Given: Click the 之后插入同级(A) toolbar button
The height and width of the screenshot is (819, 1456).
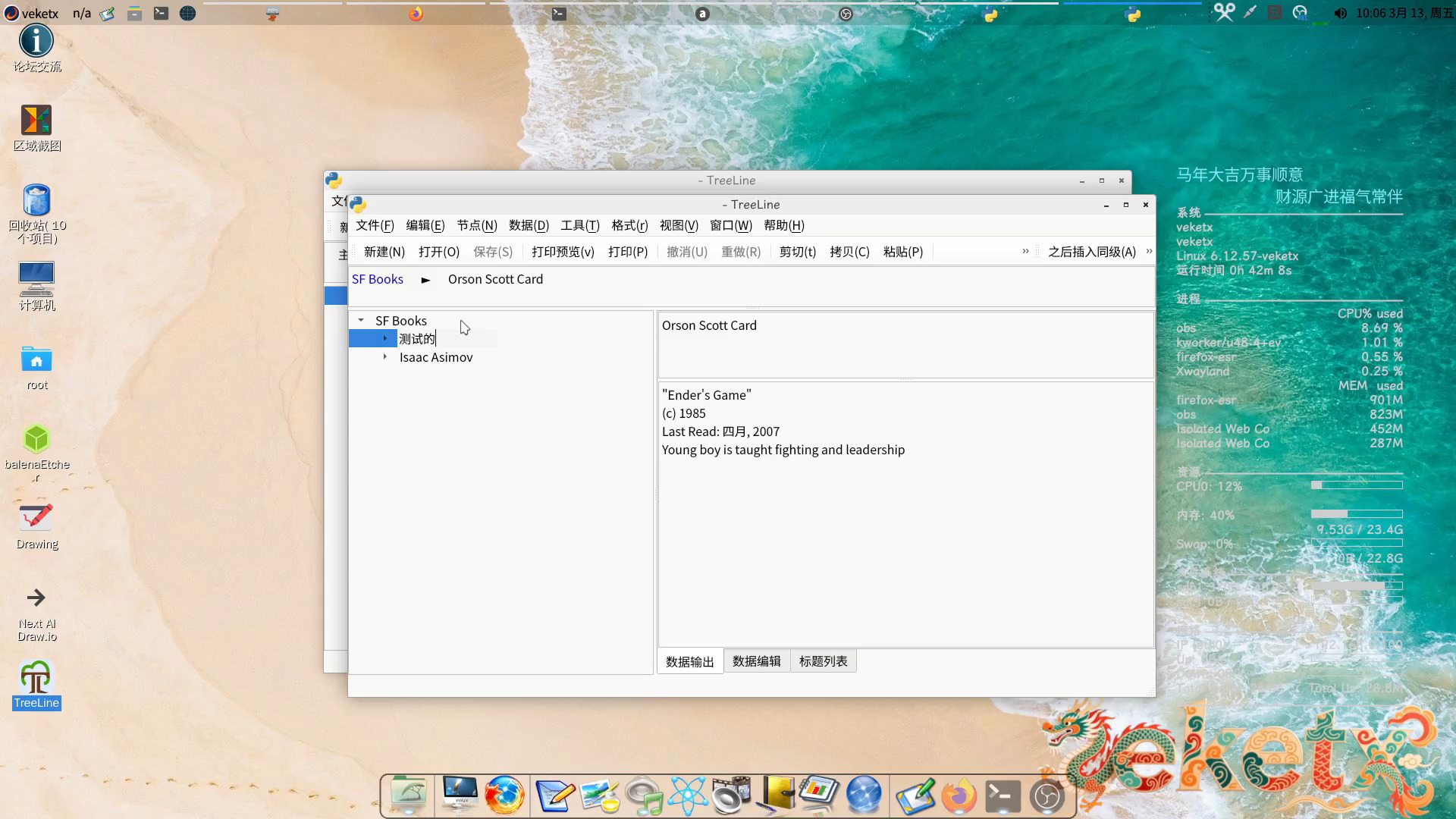Looking at the screenshot, I should [x=1091, y=252].
